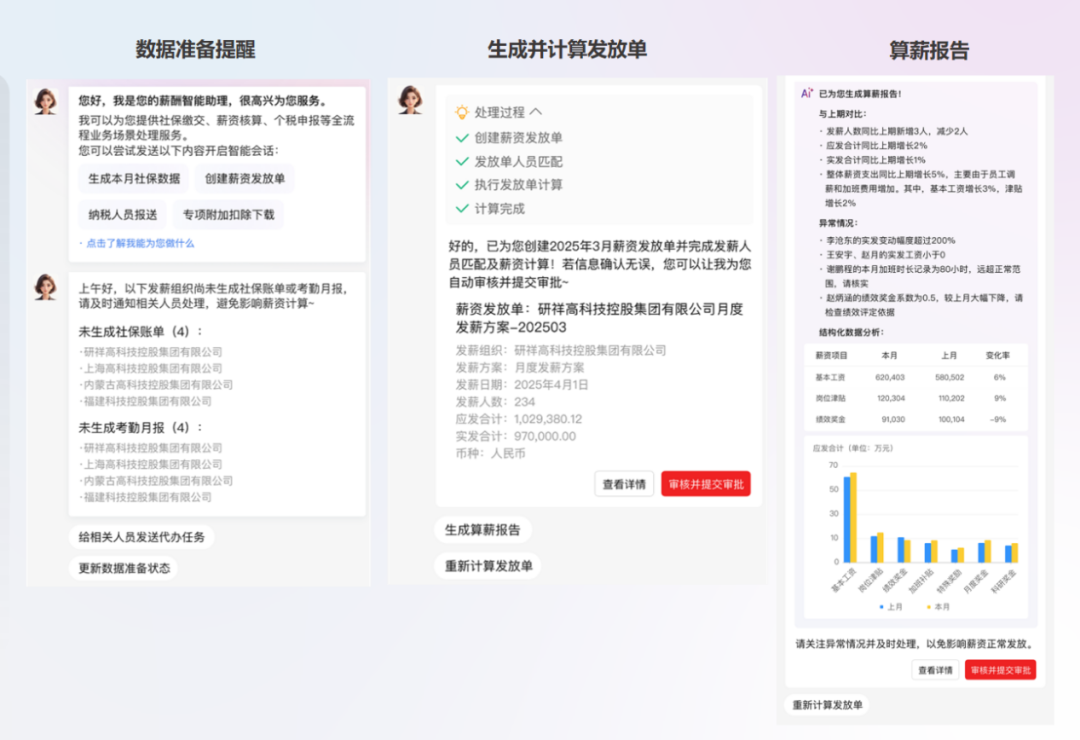This screenshot has height=740, width=1080.
Task: Toggle the 上月 blue legend series in chart
Action: coord(890,607)
